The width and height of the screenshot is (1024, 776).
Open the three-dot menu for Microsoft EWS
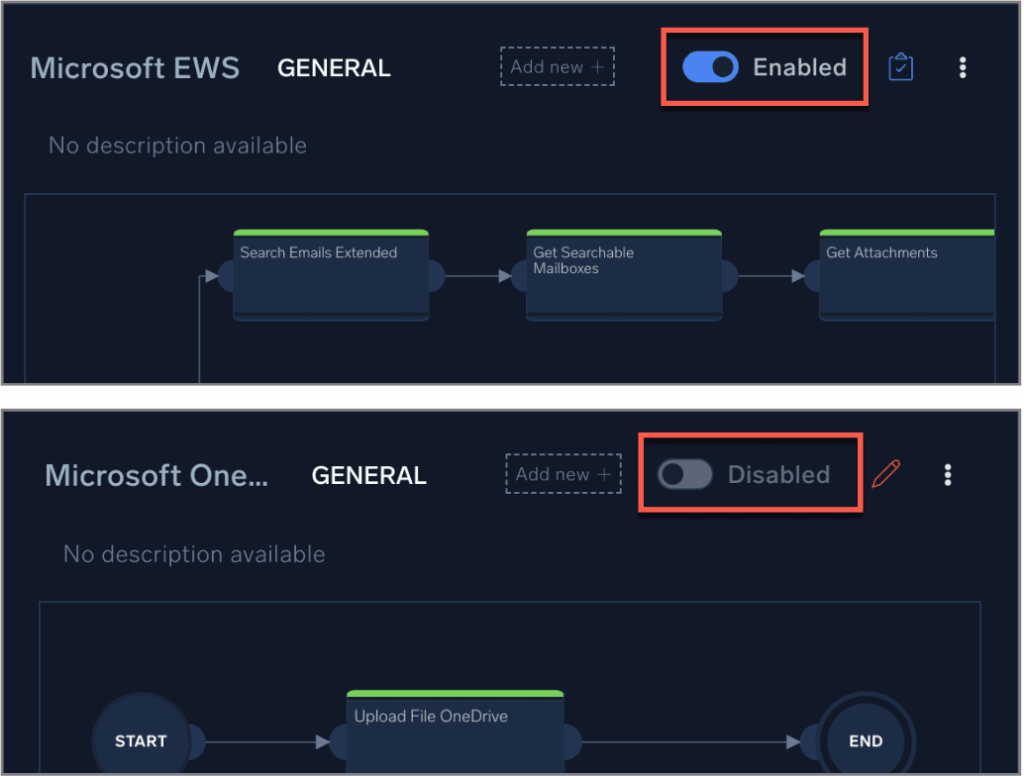(962, 67)
